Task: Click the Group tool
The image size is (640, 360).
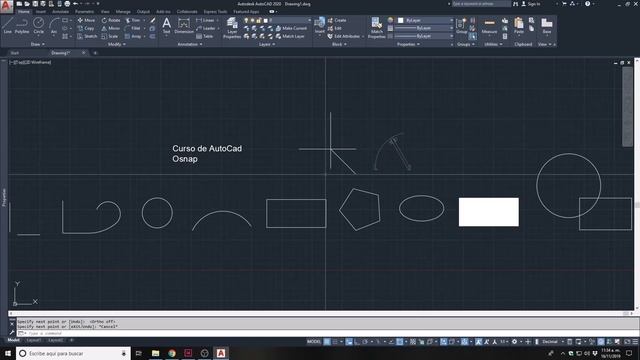Action: (x=461, y=26)
